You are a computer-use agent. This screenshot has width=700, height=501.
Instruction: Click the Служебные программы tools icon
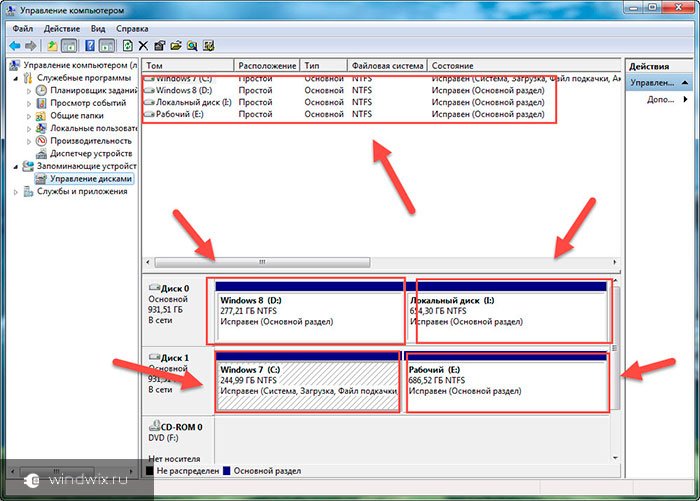(x=28, y=78)
